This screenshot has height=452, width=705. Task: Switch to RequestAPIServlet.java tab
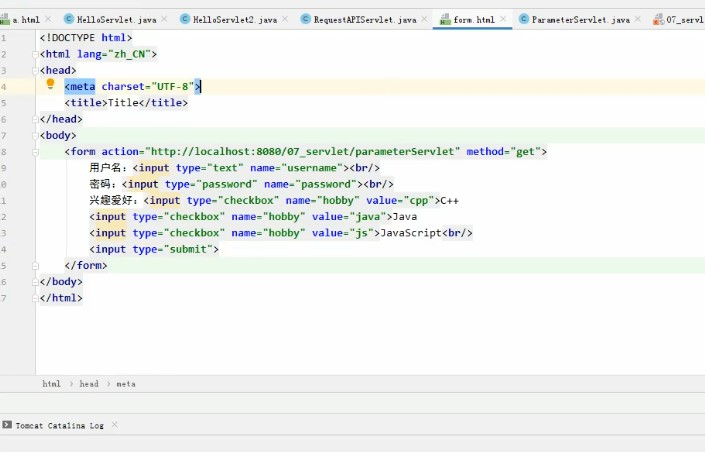pyautogui.click(x=365, y=20)
